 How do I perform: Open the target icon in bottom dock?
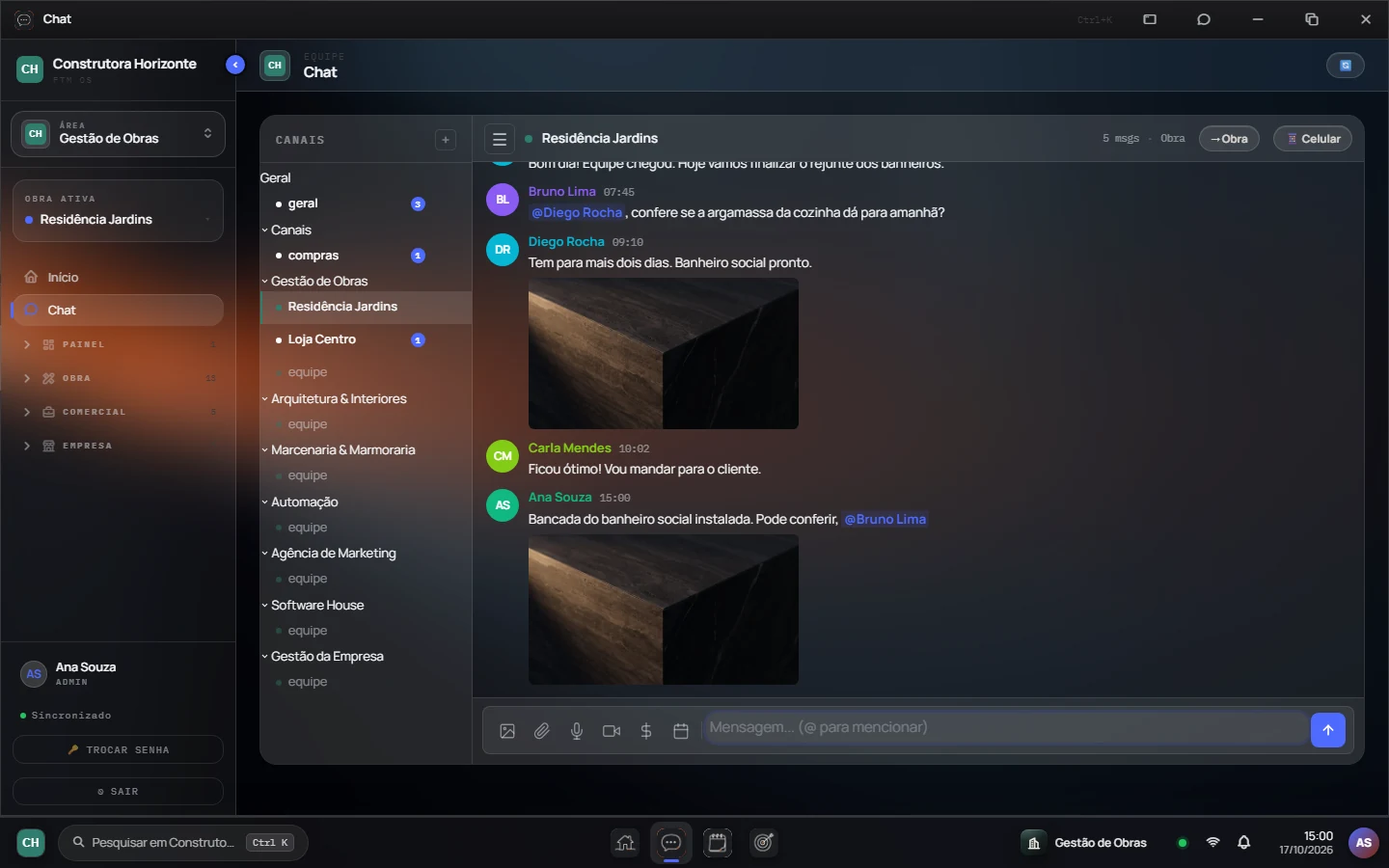point(764,843)
